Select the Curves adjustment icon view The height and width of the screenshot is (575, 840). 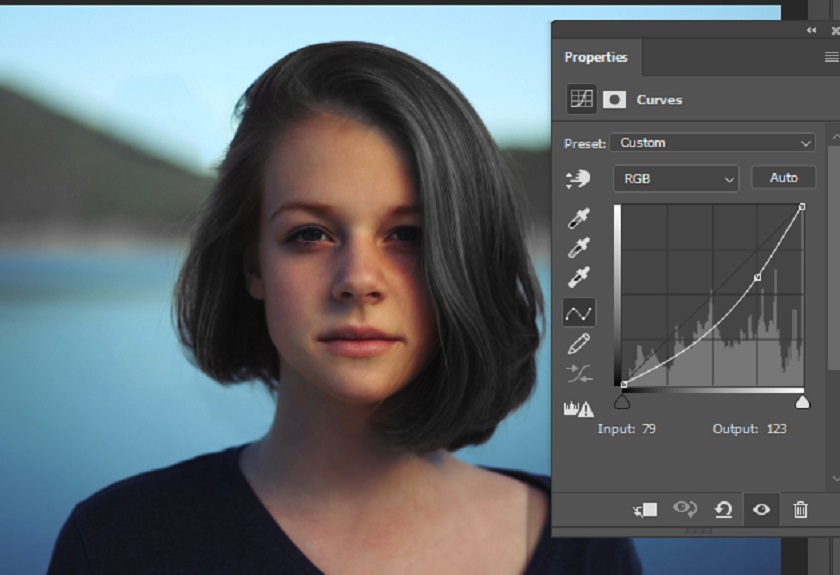tap(581, 99)
